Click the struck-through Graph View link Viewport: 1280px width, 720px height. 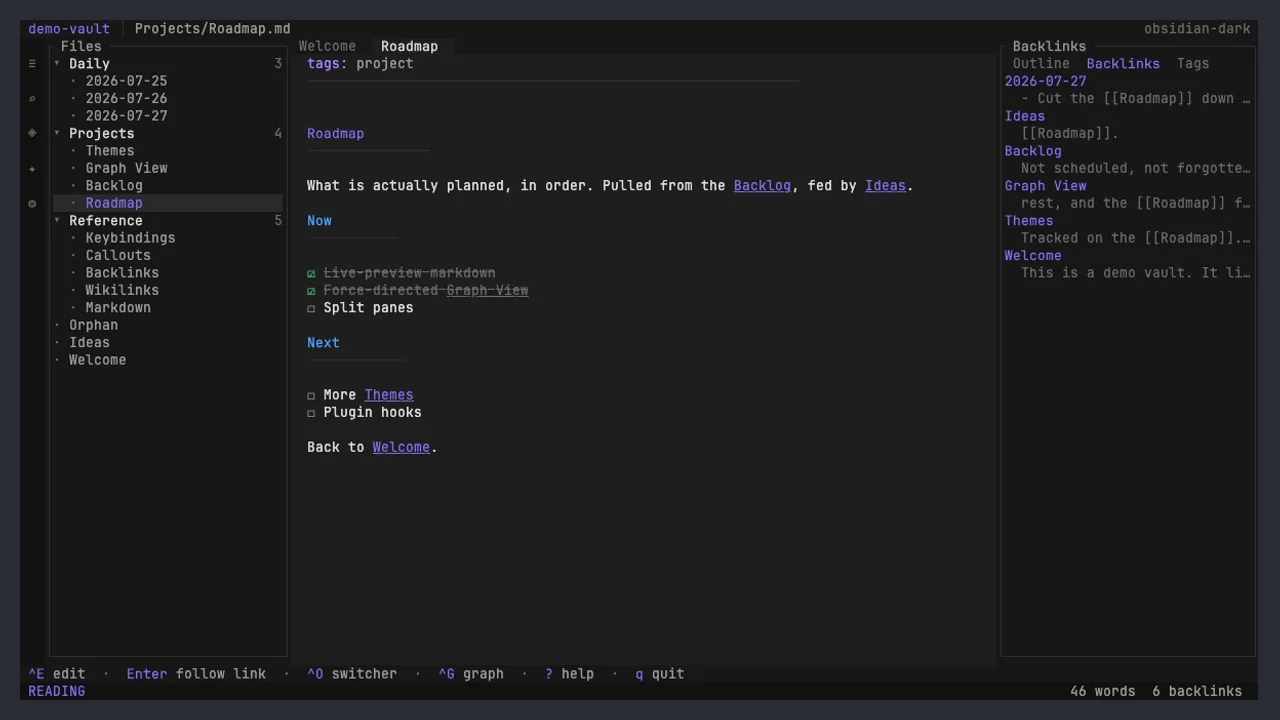point(487,290)
